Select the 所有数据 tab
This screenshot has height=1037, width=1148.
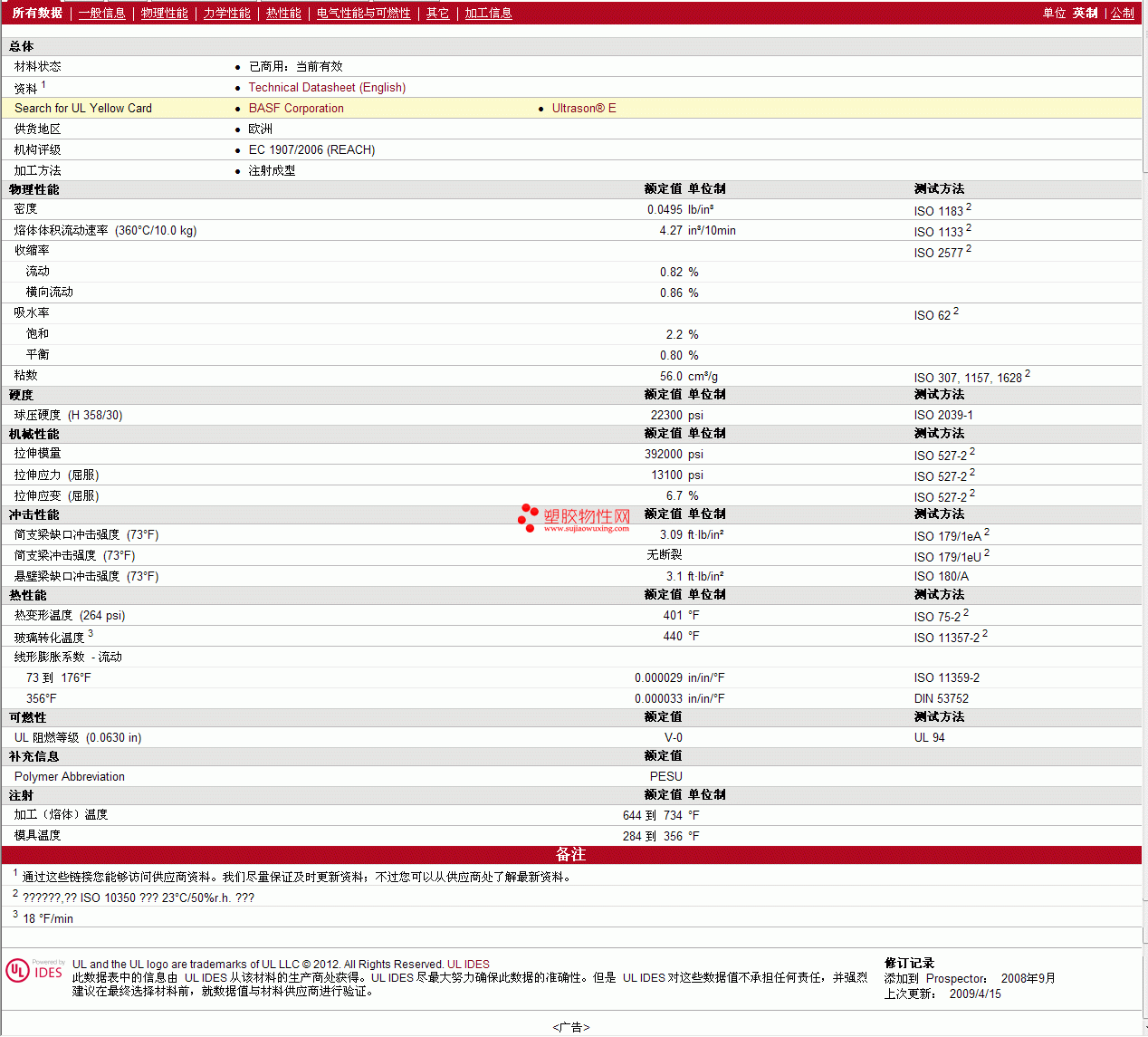point(38,13)
